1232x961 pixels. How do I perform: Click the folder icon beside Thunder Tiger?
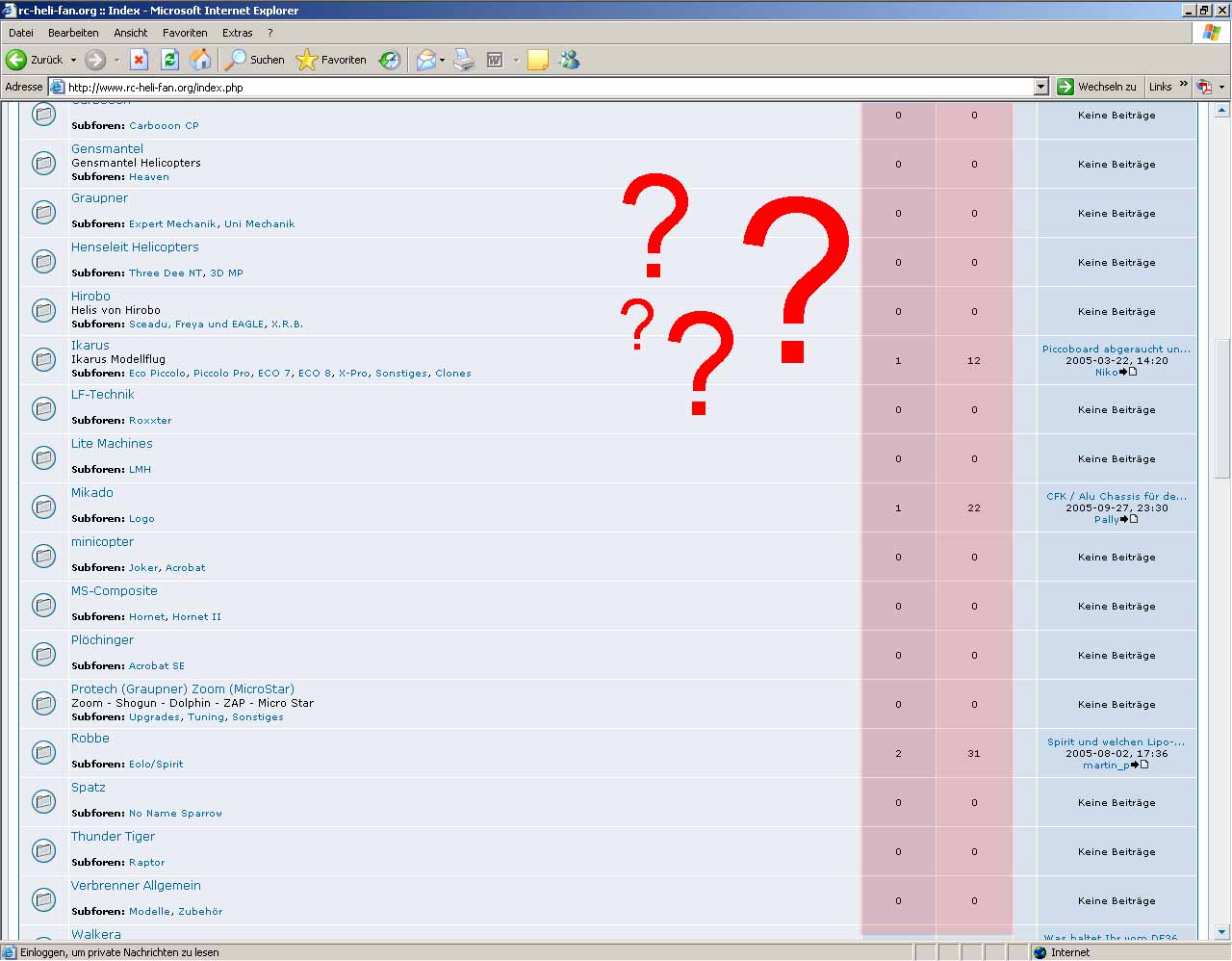[44, 850]
